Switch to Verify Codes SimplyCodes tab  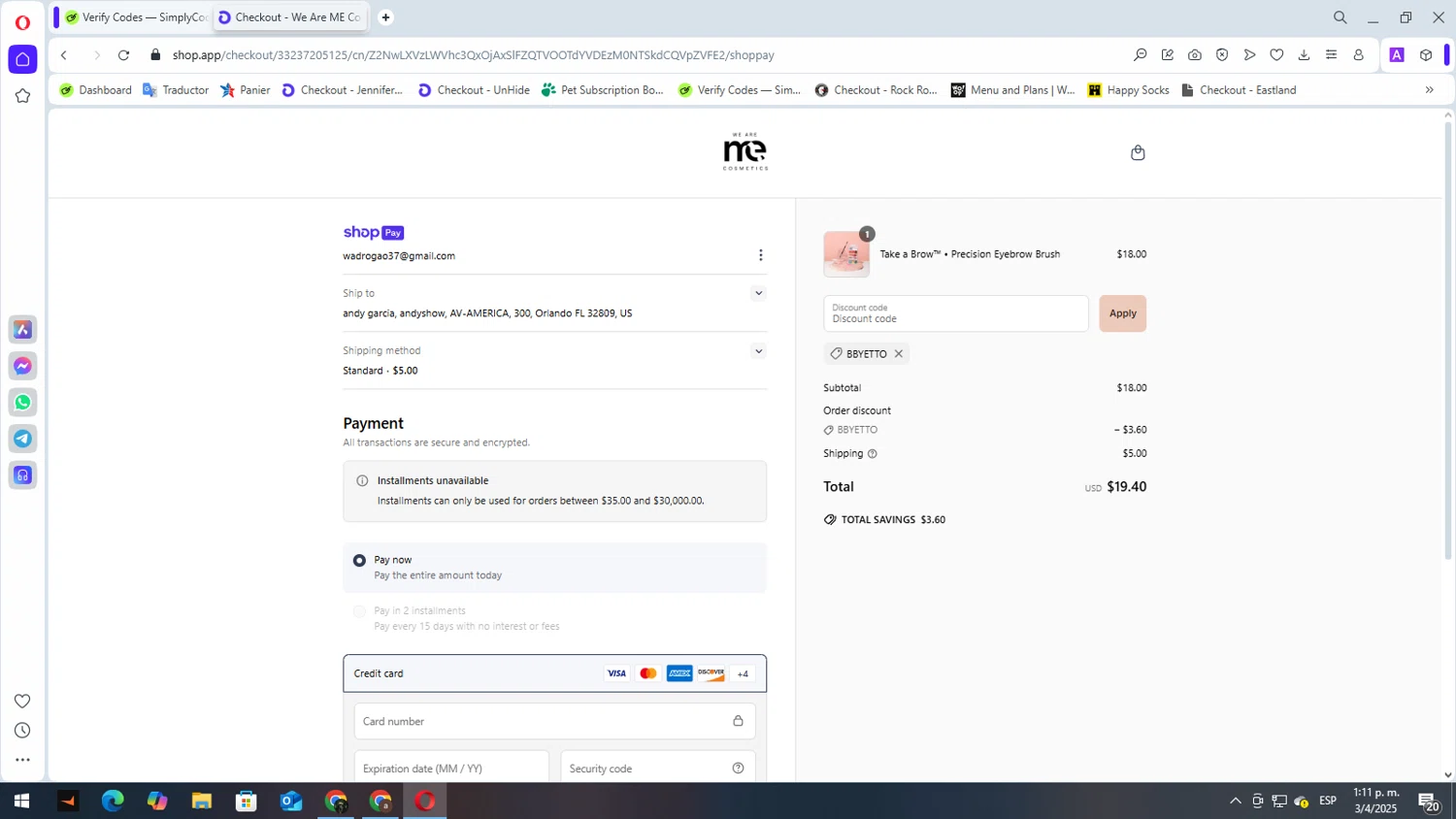click(x=135, y=17)
